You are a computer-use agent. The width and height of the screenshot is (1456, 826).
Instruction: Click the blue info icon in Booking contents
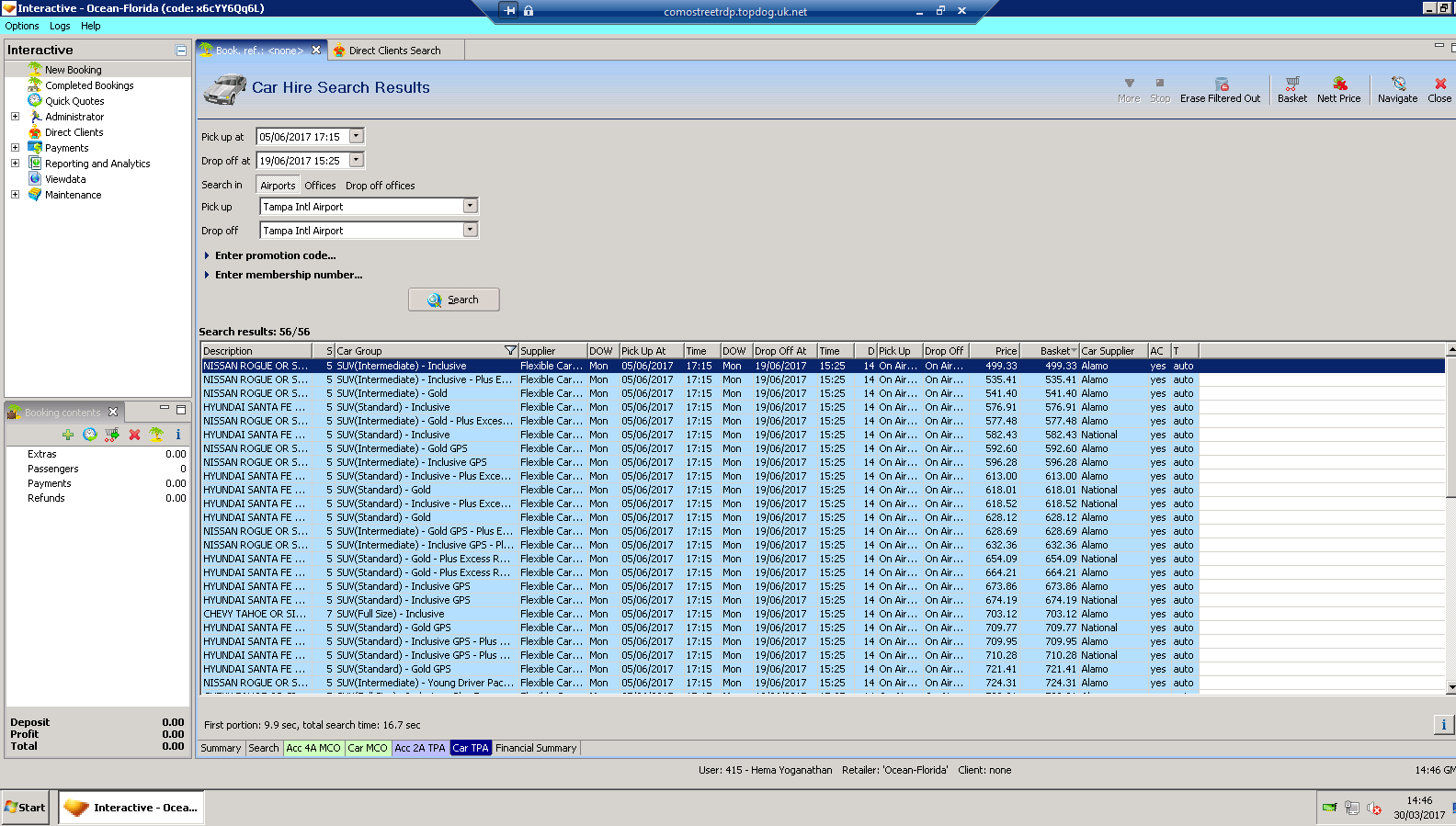click(178, 435)
